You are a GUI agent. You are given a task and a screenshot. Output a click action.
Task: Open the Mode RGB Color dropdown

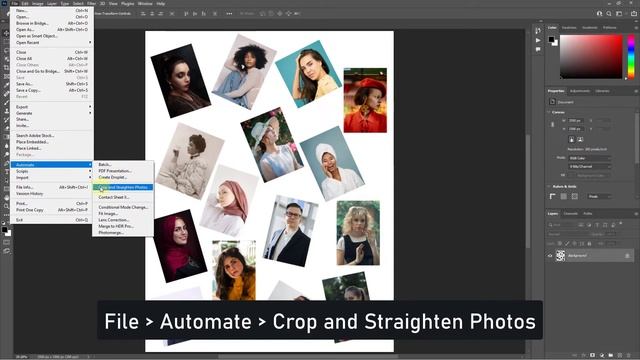(x=590, y=158)
